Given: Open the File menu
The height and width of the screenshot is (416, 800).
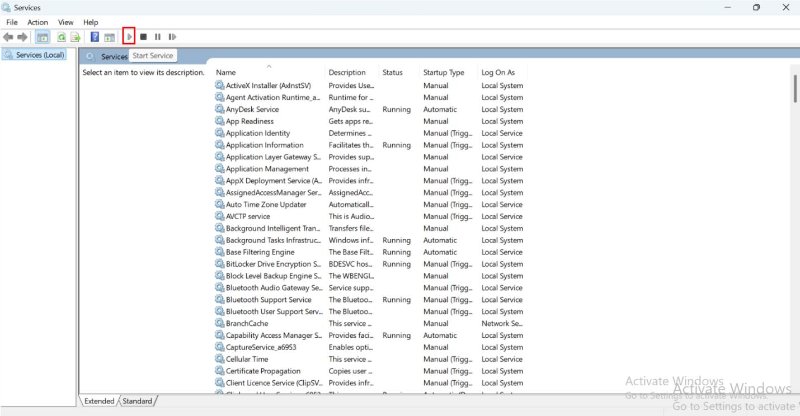Looking at the screenshot, I should (12, 22).
